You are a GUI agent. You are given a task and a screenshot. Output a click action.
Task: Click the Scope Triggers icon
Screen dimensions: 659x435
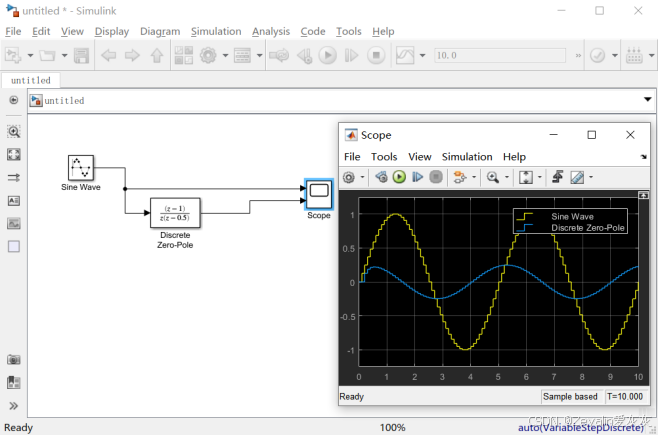[x=558, y=177]
